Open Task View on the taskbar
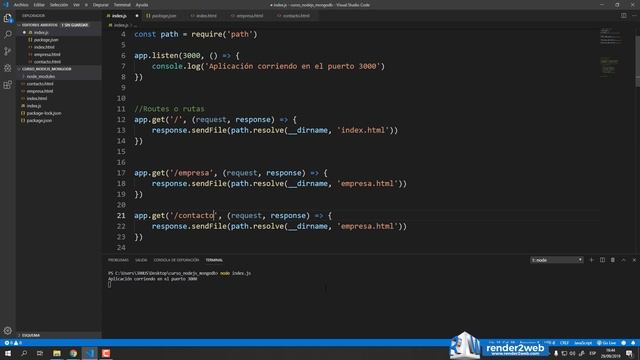Screen dimensions: 640x360 (40, 353)
